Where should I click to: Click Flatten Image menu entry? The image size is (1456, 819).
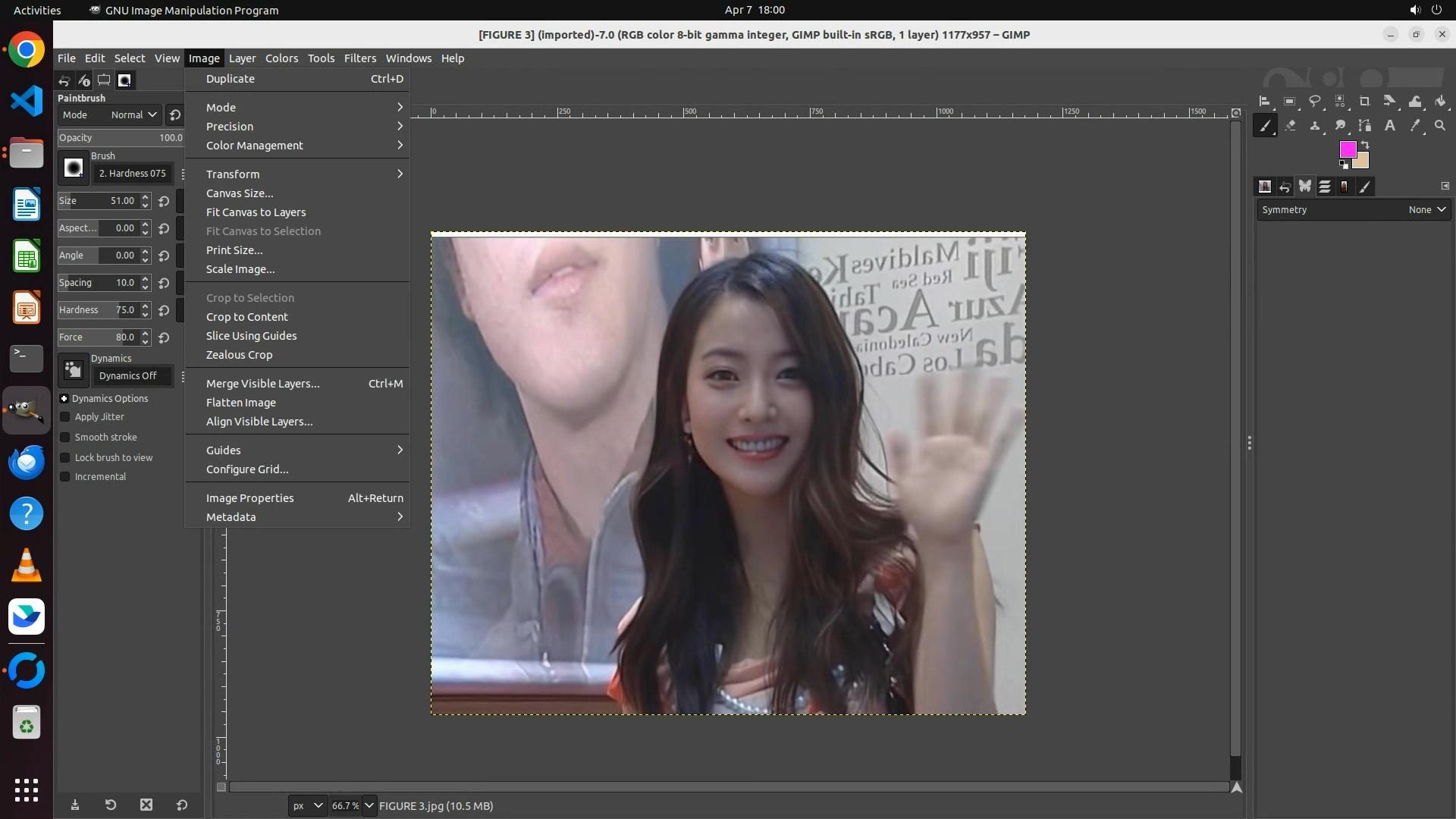(x=241, y=403)
